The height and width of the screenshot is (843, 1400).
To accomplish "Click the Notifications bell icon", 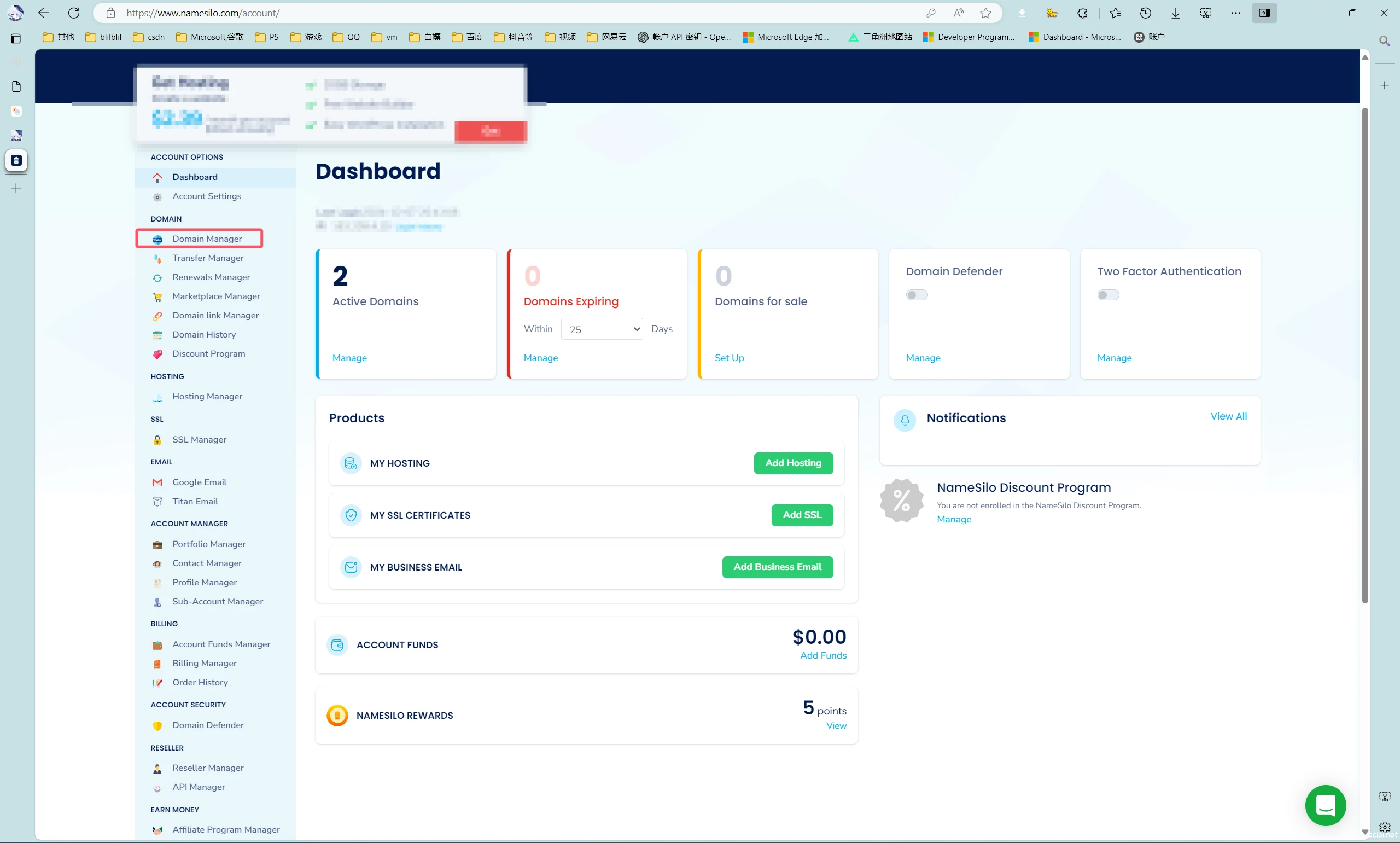I will 905,420.
